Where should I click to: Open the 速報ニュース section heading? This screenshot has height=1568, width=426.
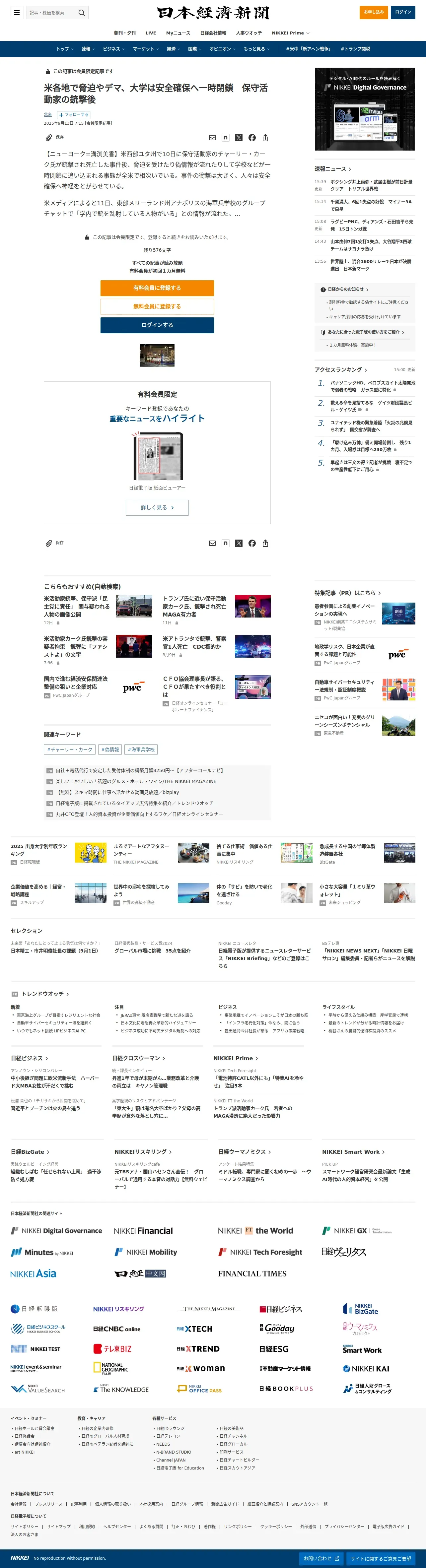pos(333,168)
